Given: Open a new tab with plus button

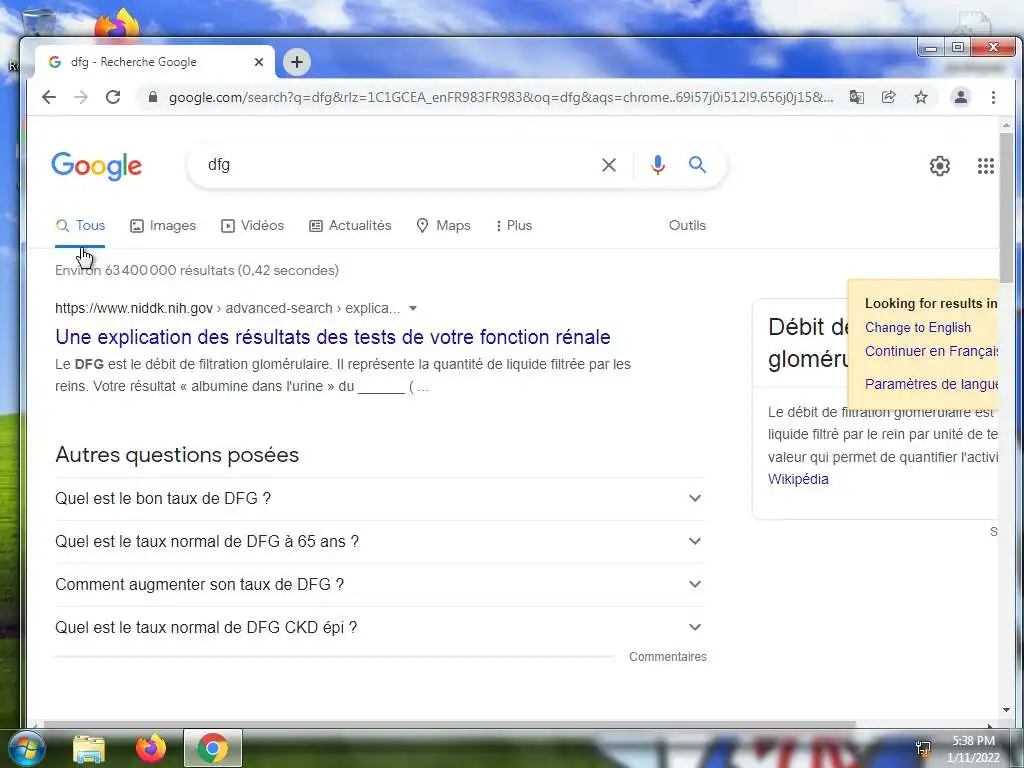Looking at the screenshot, I should [x=296, y=62].
